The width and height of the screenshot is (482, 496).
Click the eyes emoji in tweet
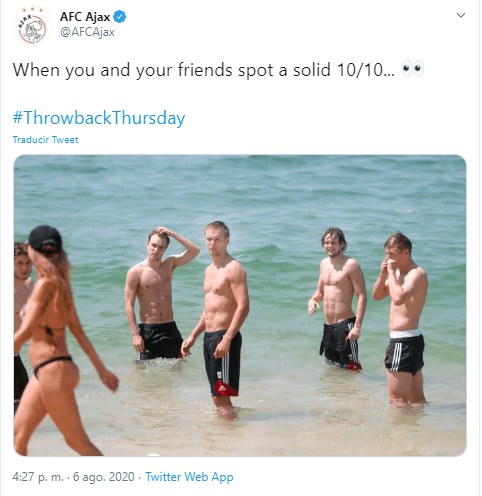tap(413, 69)
